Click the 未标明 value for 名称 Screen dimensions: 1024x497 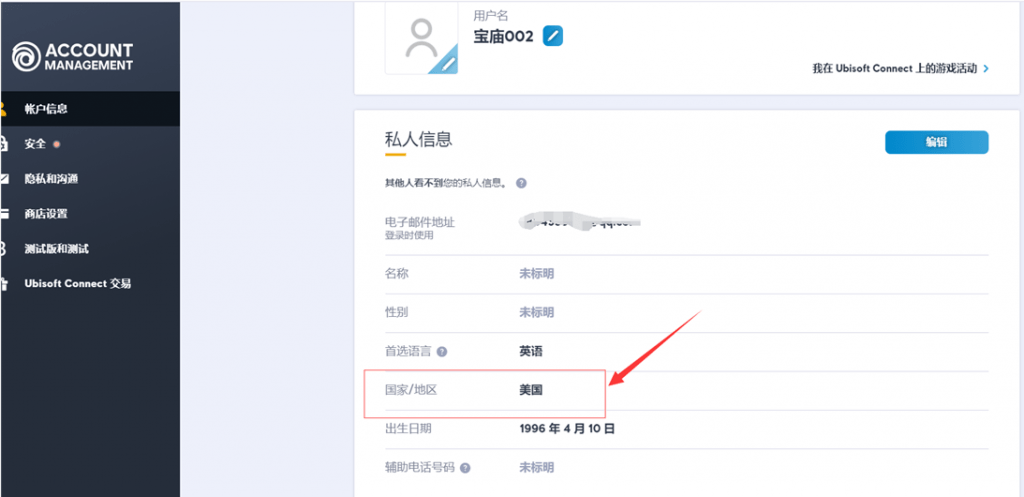pos(536,274)
